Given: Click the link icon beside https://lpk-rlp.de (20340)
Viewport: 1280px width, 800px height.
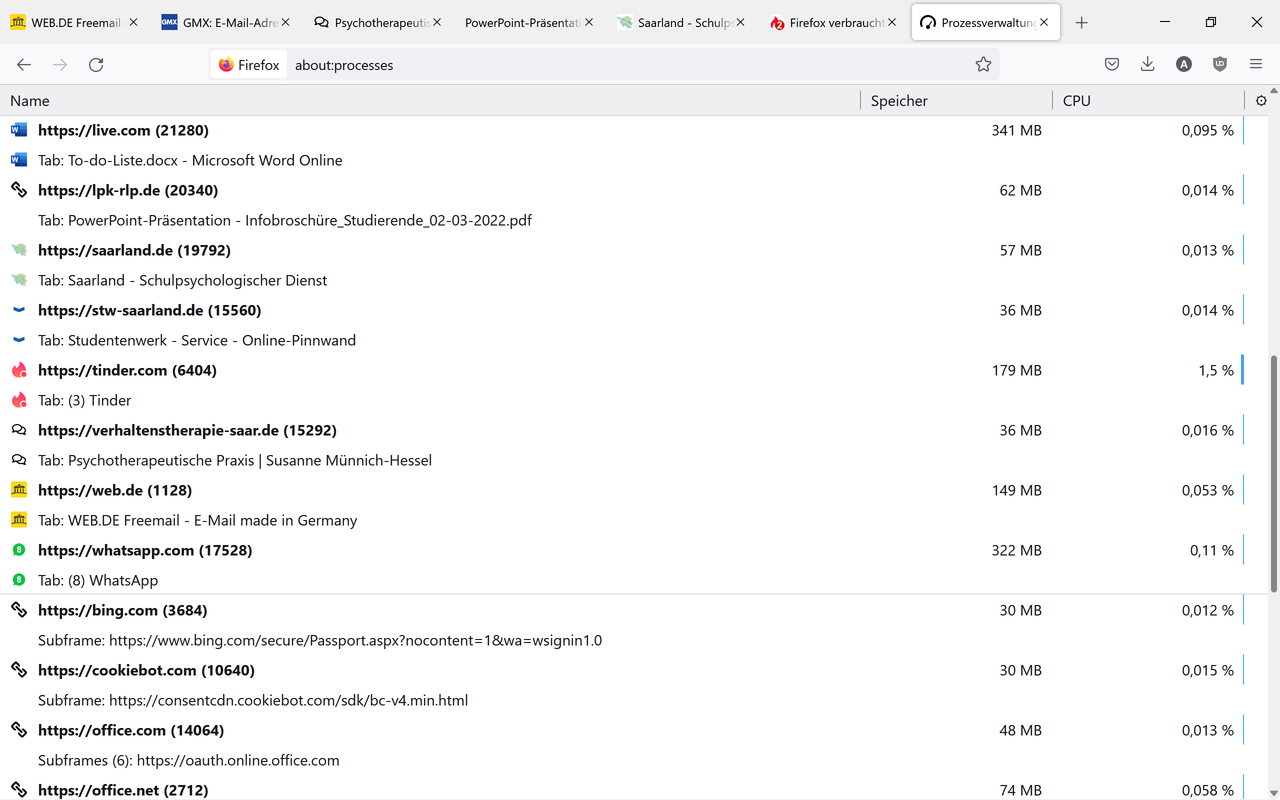Looking at the screenshot, I should coord(19,190).
